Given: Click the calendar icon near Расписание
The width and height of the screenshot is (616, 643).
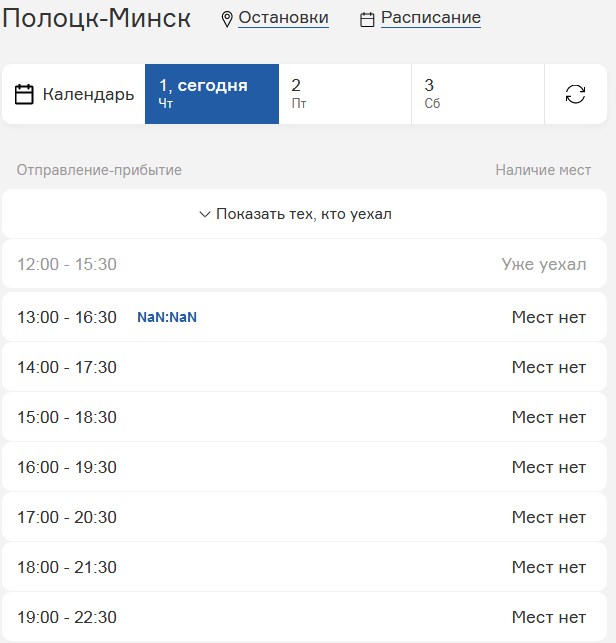Looking at the screenshot, I should (367, 19).
